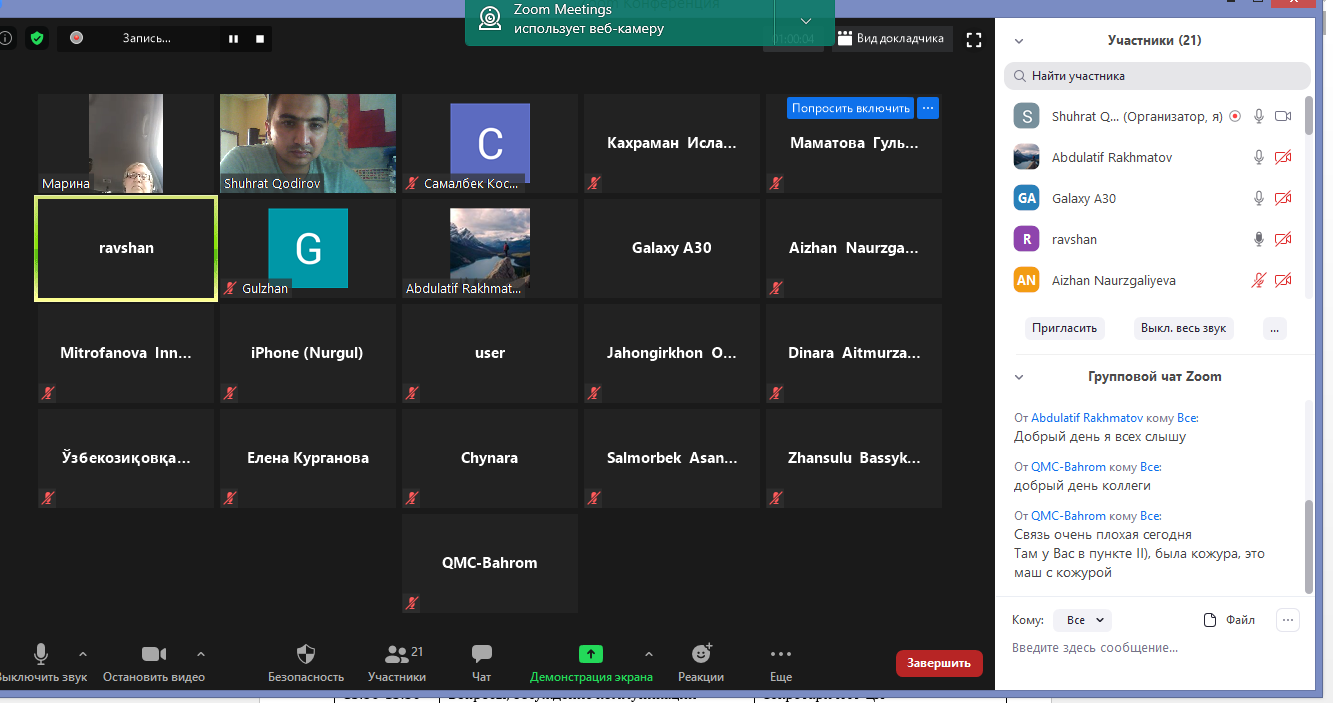Click muted mic icon on Chynara tile

[412, 497]
